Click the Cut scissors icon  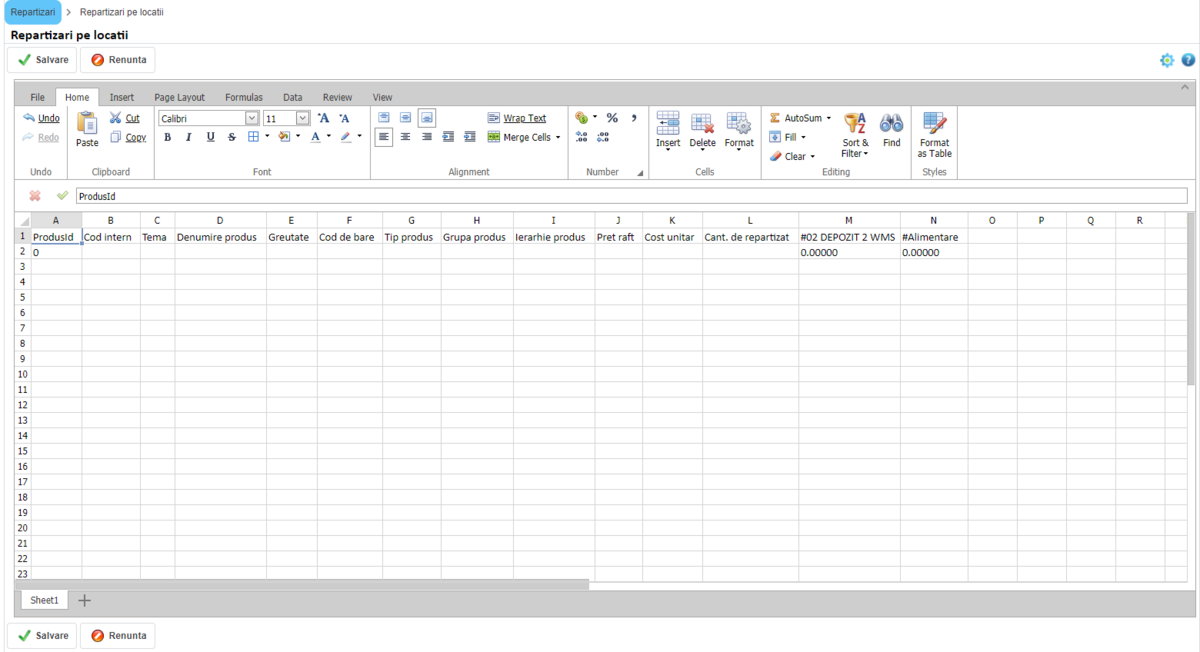(x=116, y=118)
